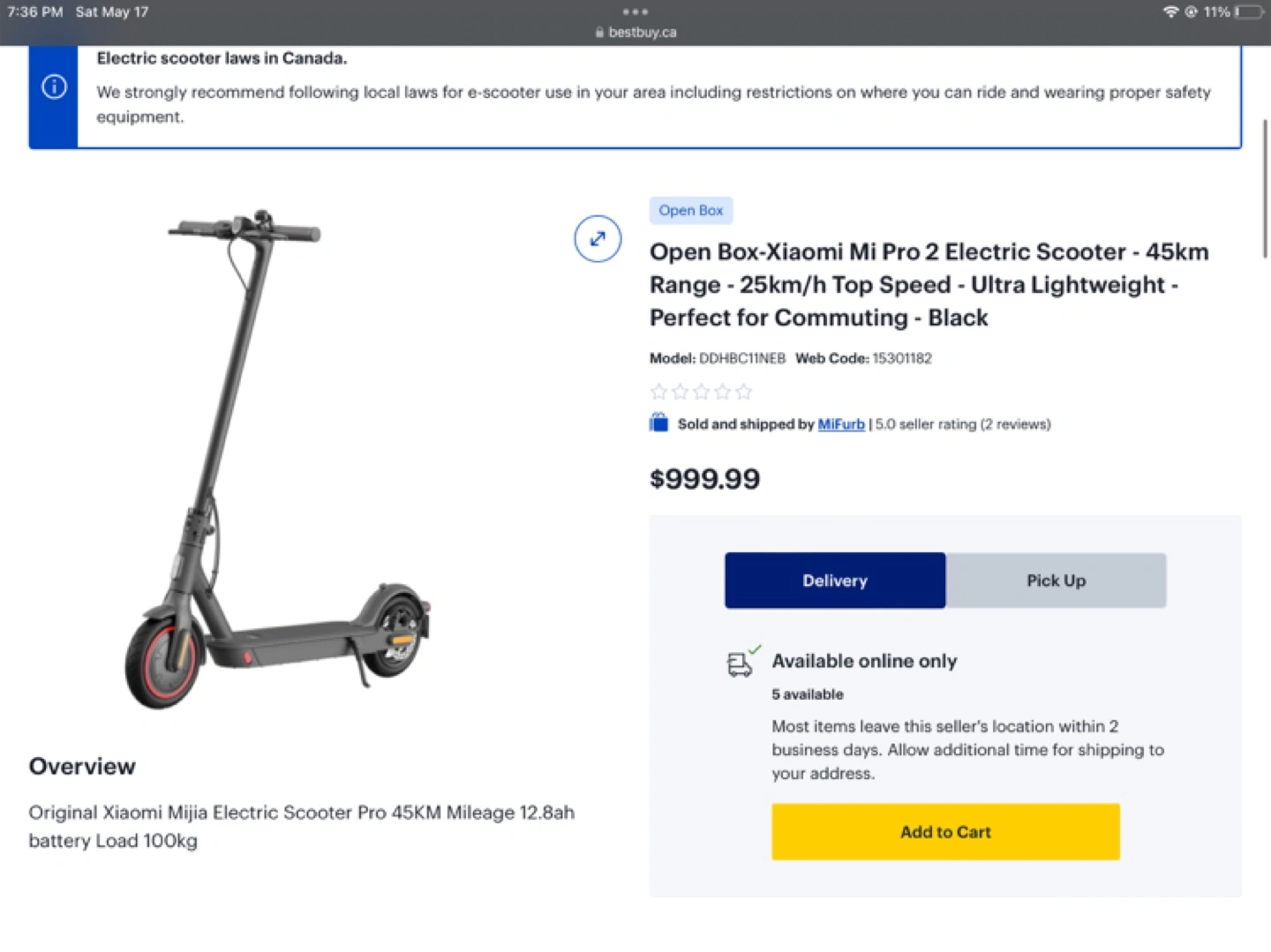
Task: Open the MiFurb seller link
Action: (841, 424)
